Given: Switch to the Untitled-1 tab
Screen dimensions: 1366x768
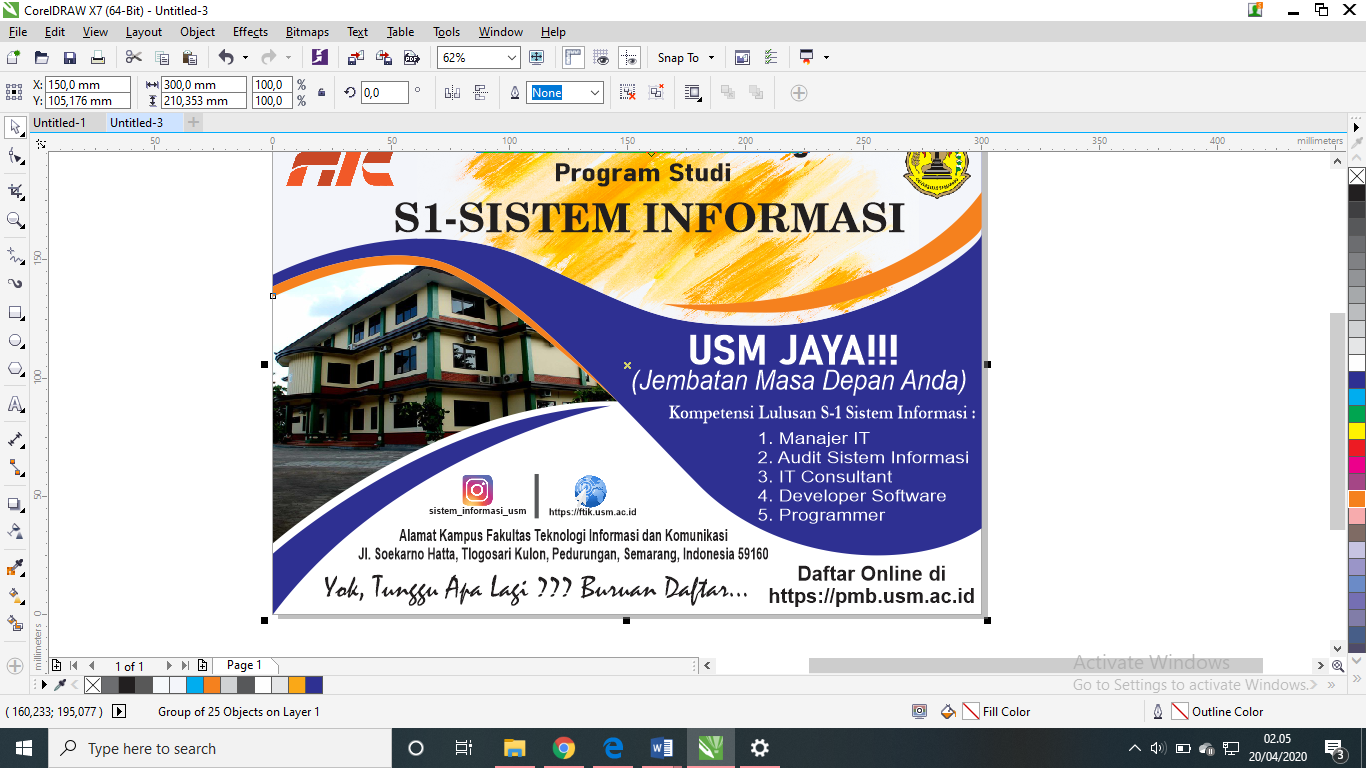Looking at the screenshot, I should click(x=59, y=123).
